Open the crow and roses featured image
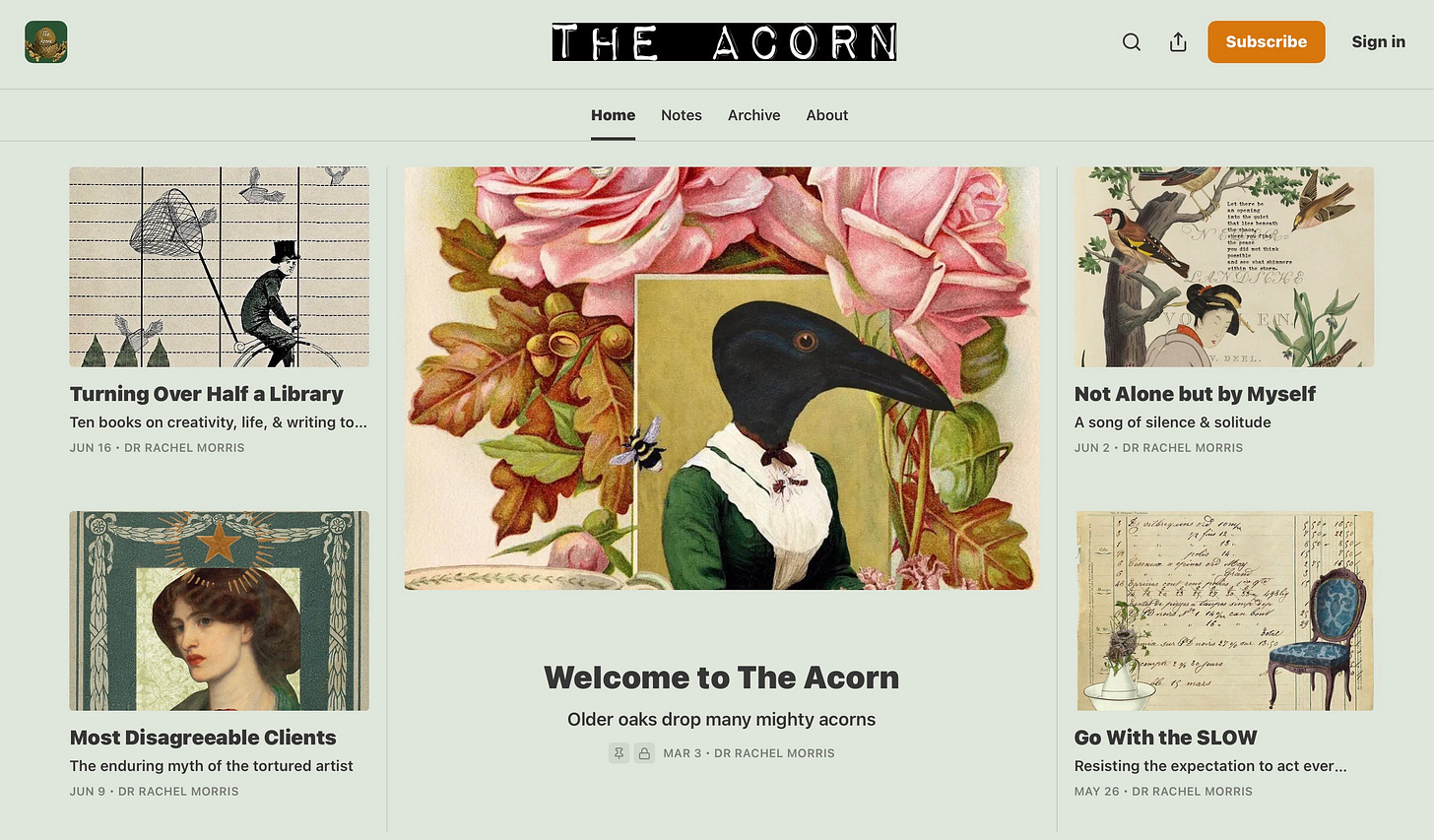The width and height of the screenshot is (1434, 840). click(x=722, y=378)
